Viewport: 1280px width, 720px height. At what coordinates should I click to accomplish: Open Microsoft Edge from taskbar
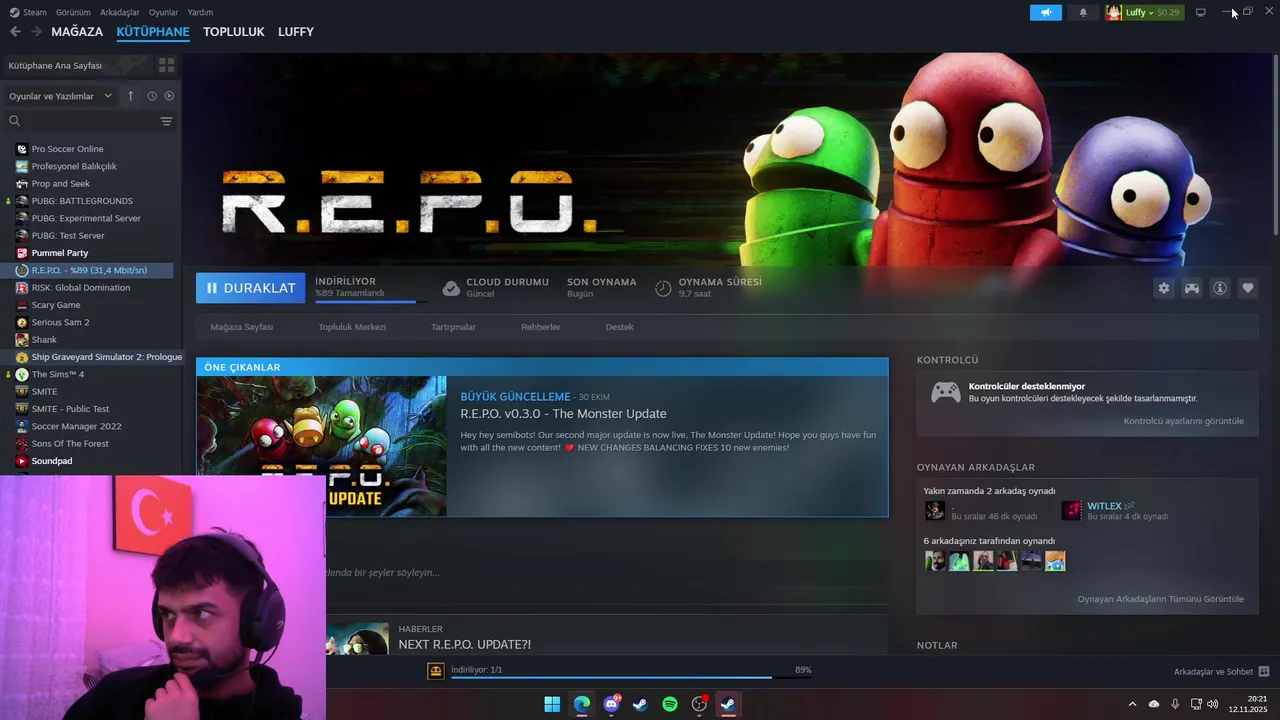tap(582, 704)
